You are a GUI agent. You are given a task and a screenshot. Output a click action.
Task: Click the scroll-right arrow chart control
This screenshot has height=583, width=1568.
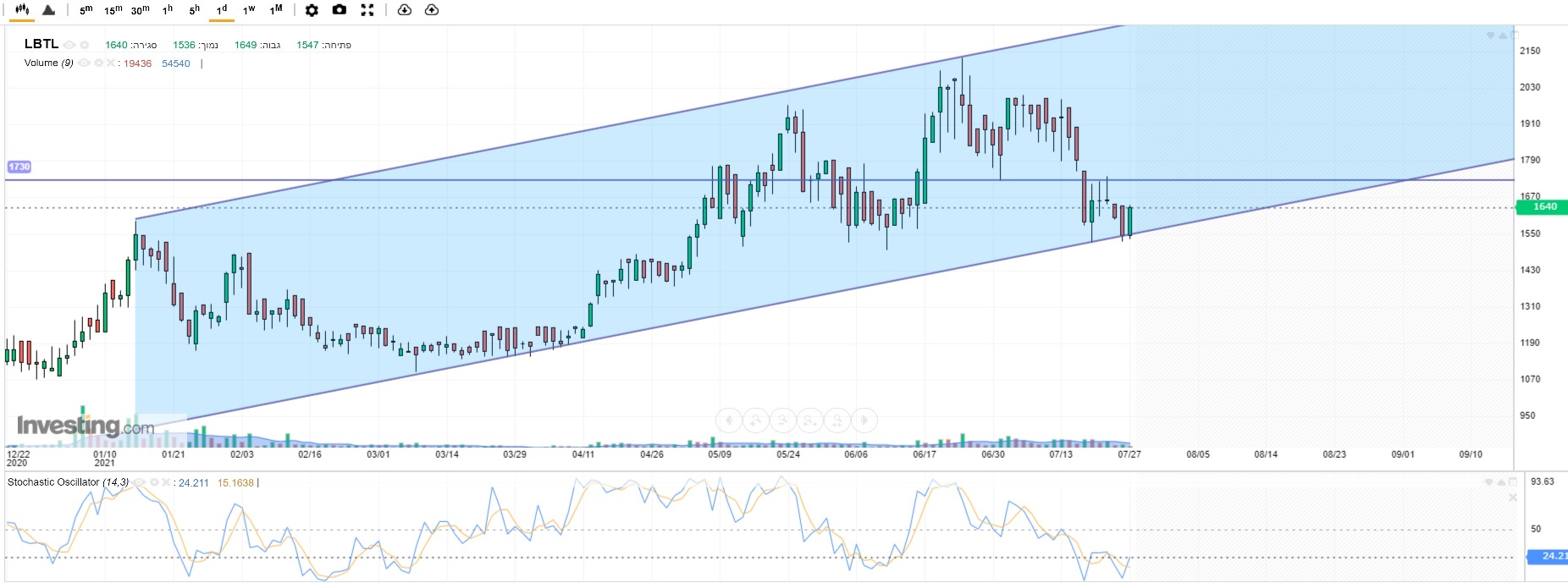864,420
